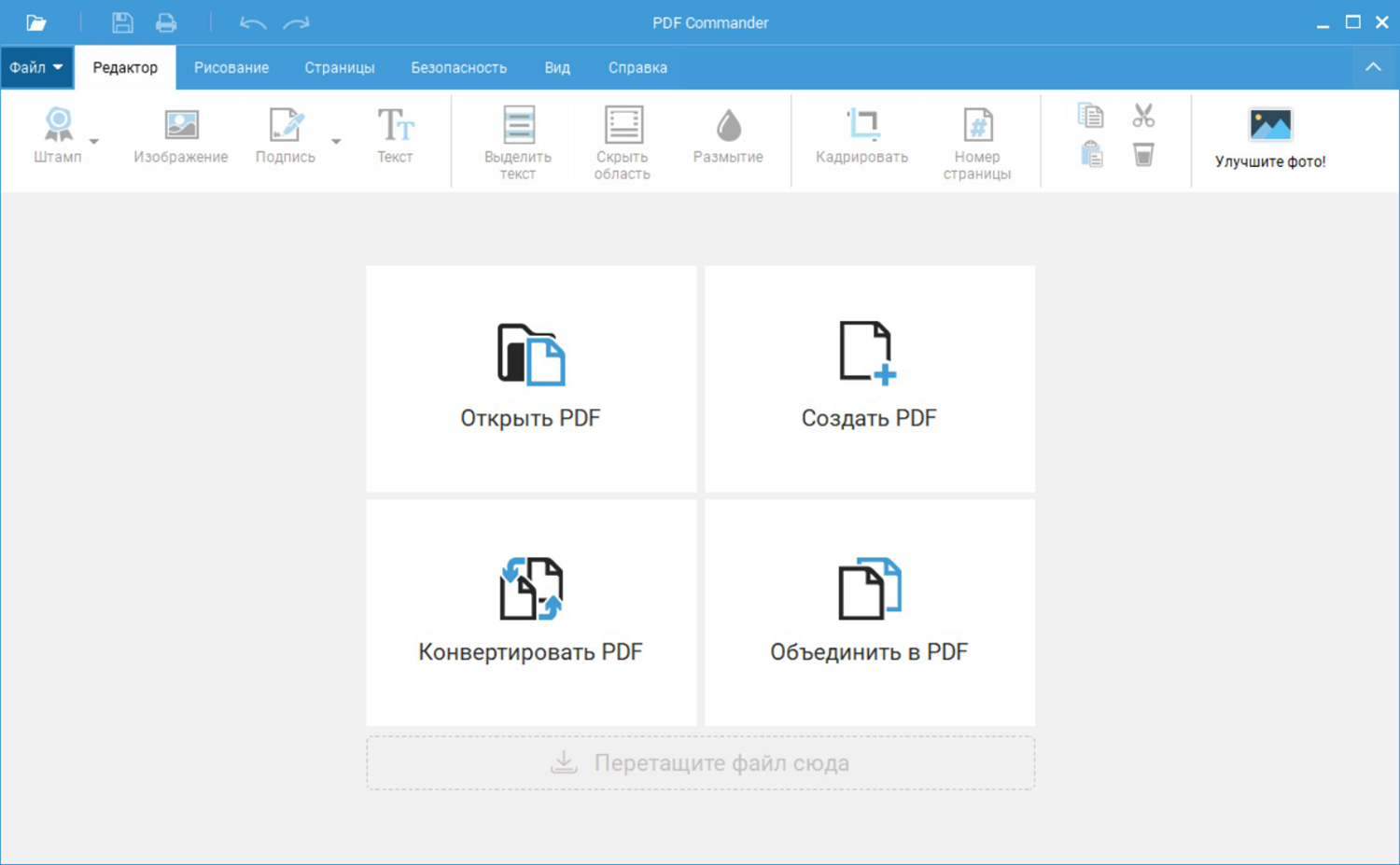Expand the Штамп dropdown arrow

[x=94, y=142]
